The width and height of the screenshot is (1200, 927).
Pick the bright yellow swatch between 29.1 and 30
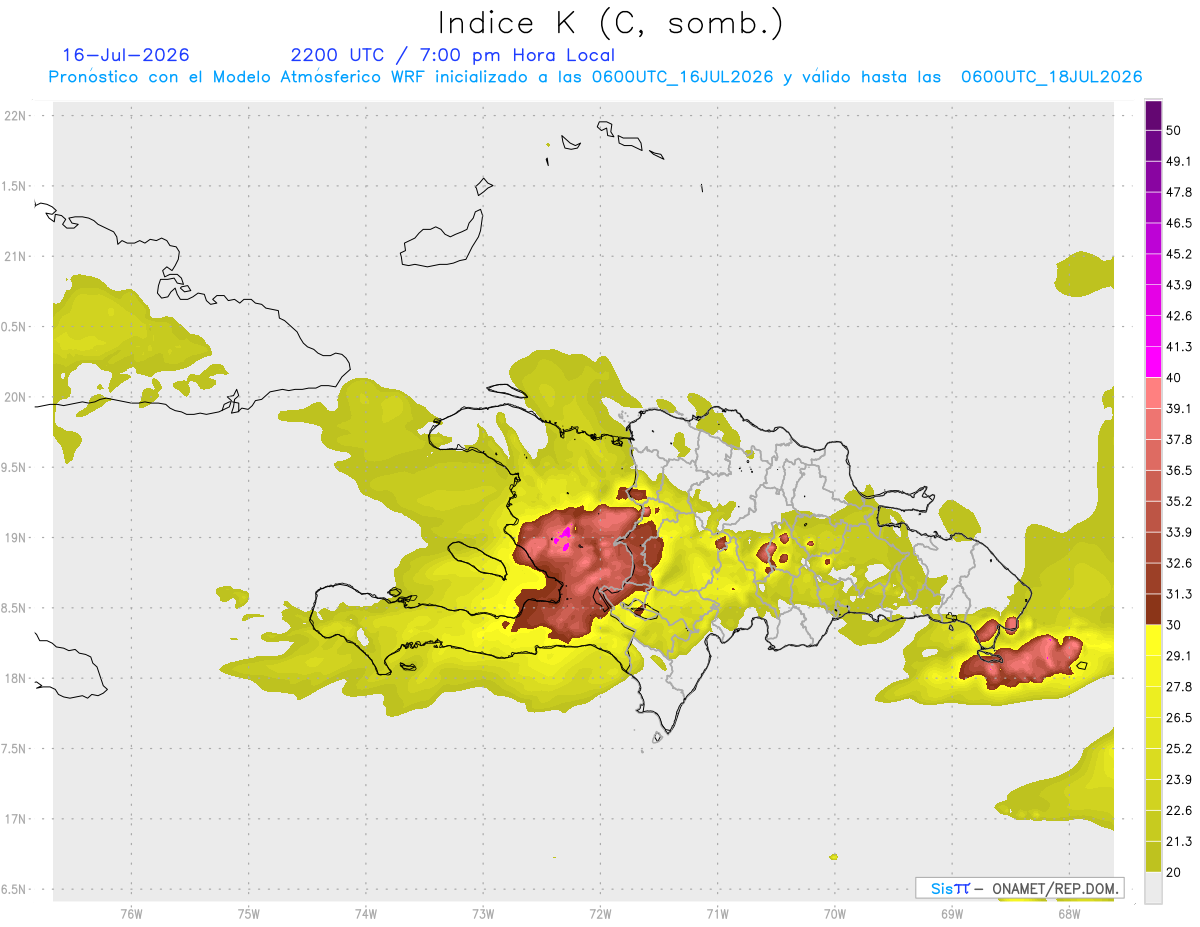coord(1154,641)
